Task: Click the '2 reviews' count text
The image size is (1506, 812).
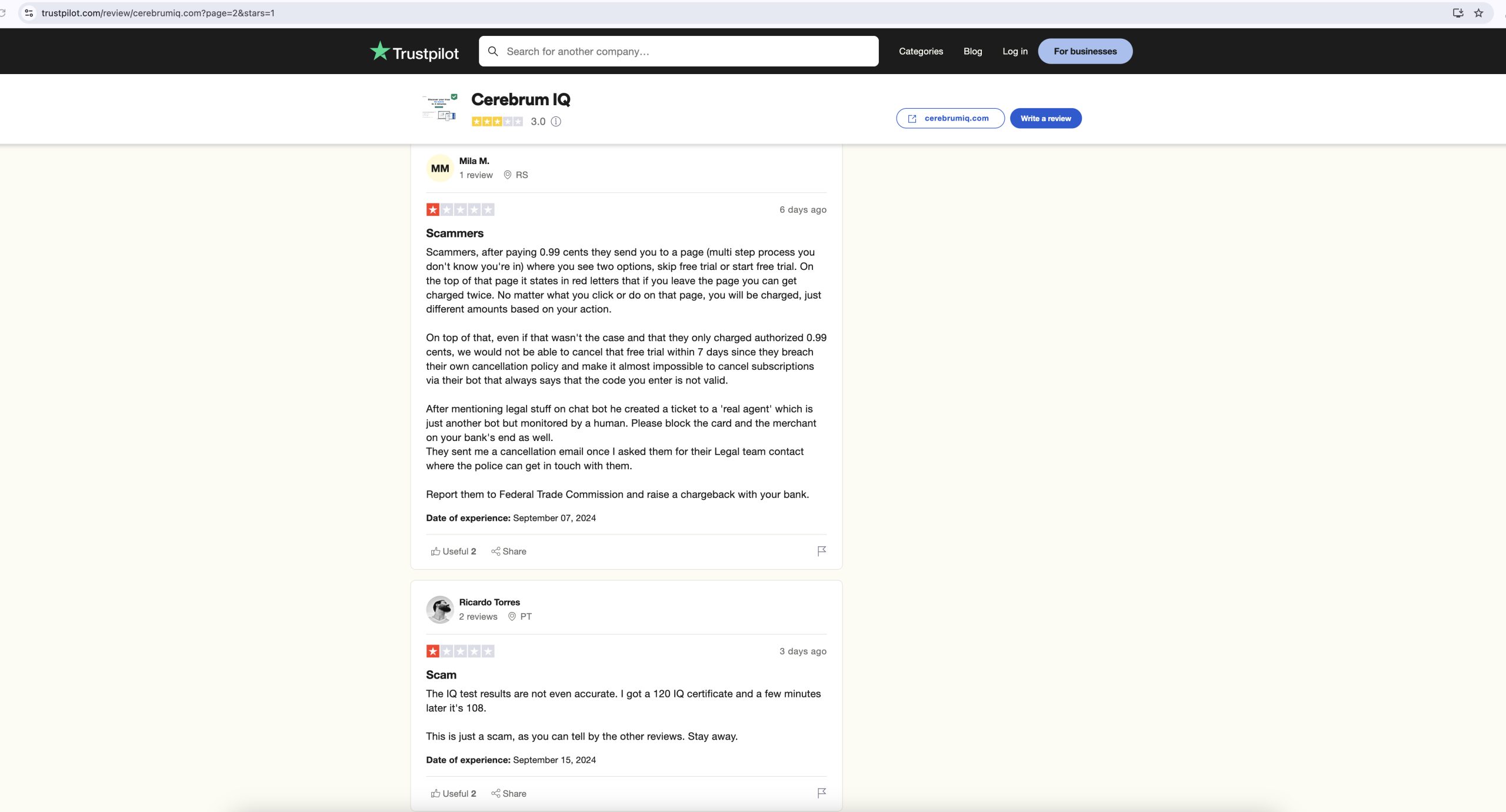Action: [478, 617]
